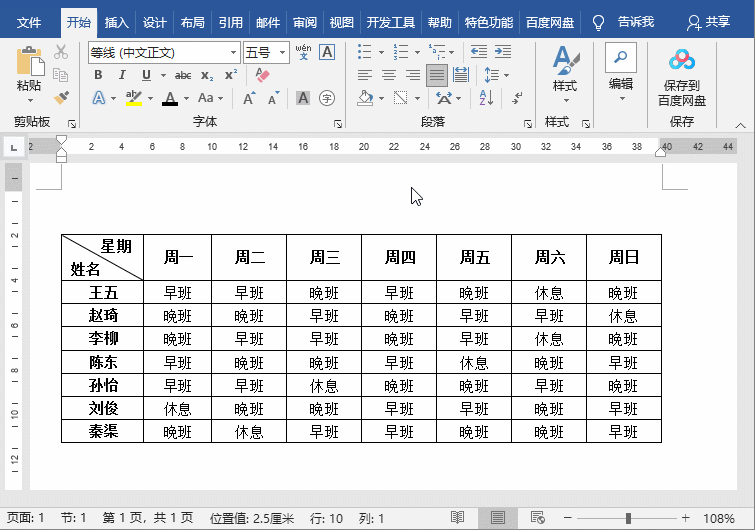Expand the paste options arrow under 粘贴
The width and height of the screenshot is (755, 530).
point(30,101)
